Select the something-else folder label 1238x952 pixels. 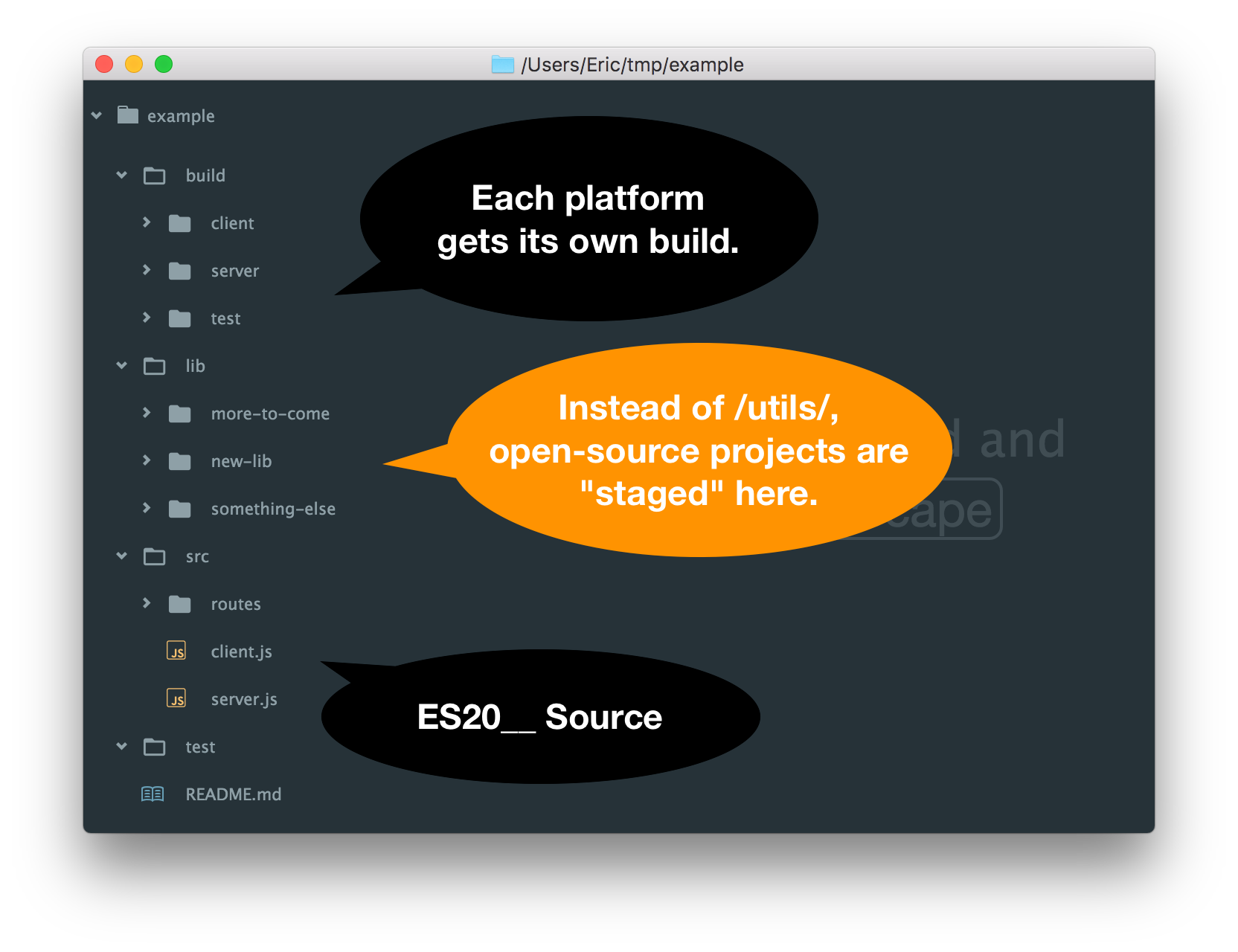(x=273, y=509)
